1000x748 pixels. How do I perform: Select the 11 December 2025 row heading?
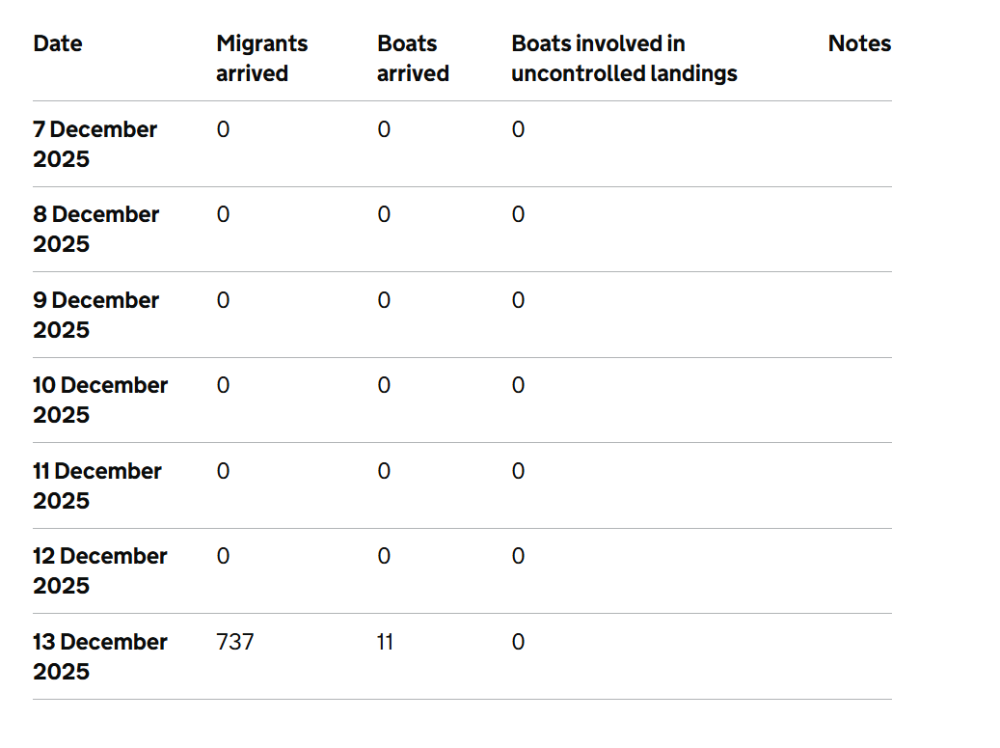click(x=97, y=486)
